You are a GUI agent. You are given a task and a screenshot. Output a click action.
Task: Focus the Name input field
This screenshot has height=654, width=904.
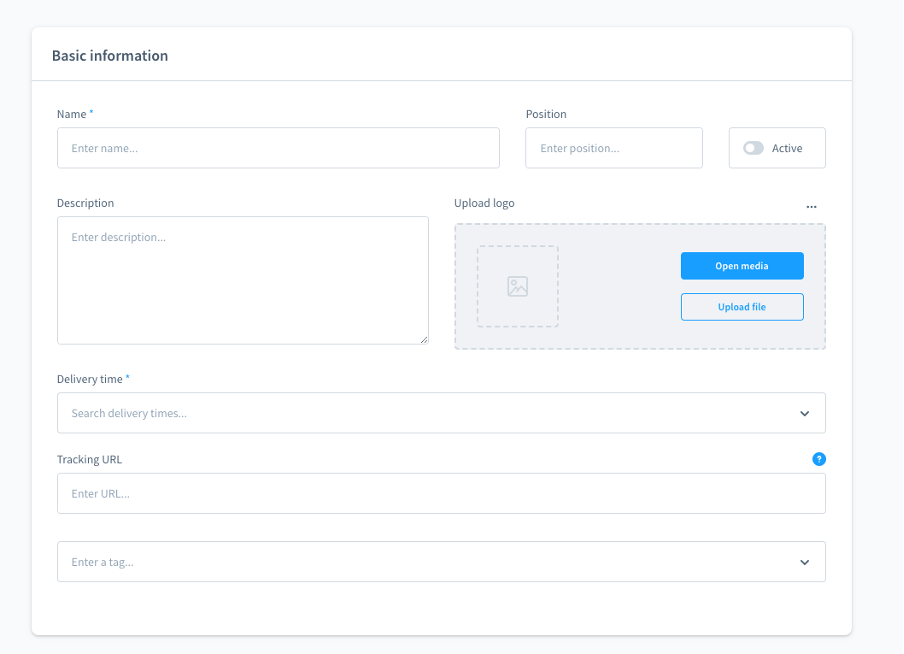point(278,148)
